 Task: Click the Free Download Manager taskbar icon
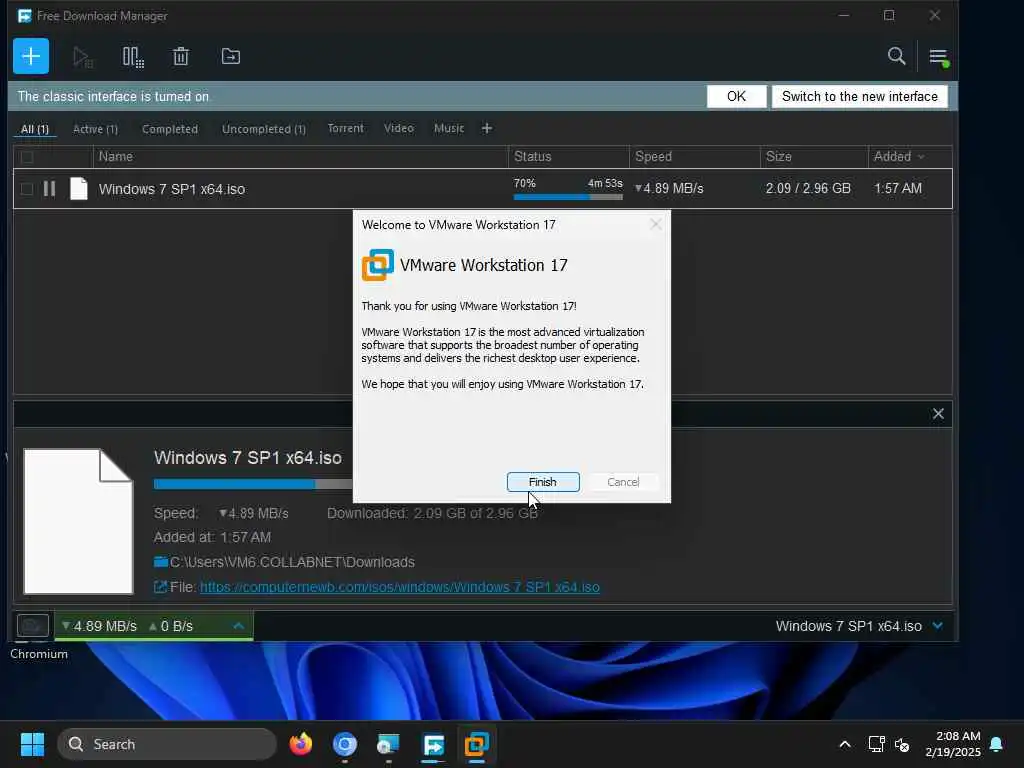click(x=434, y=744)
